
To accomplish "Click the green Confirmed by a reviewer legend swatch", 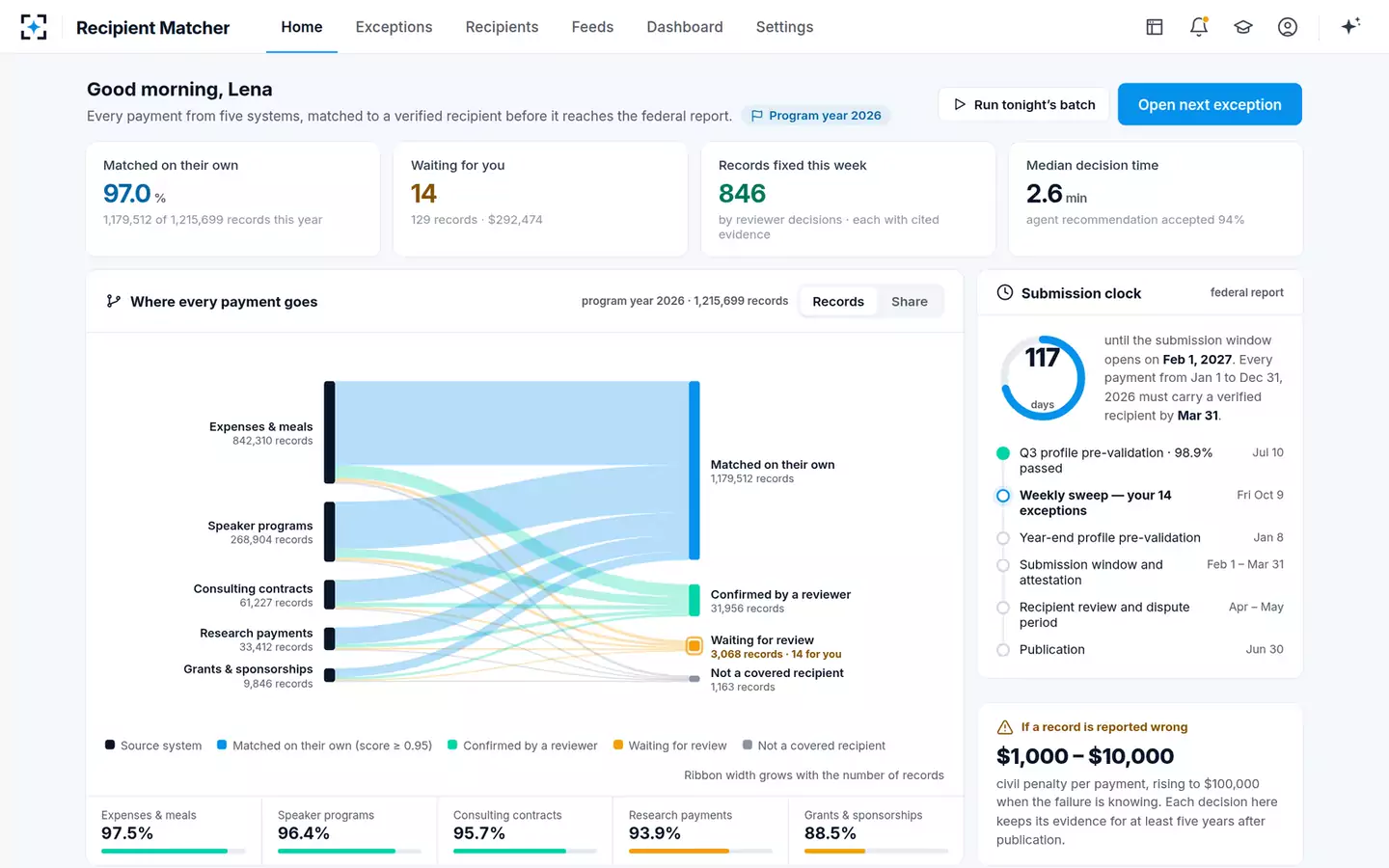I will click(x=452, y=745).
